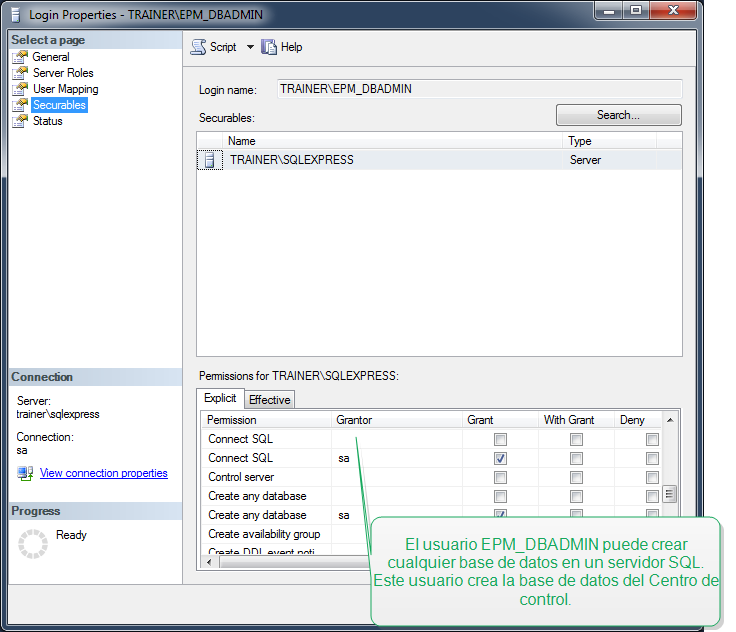
Task: Click the Deny column header
Action: coord(638,420)
